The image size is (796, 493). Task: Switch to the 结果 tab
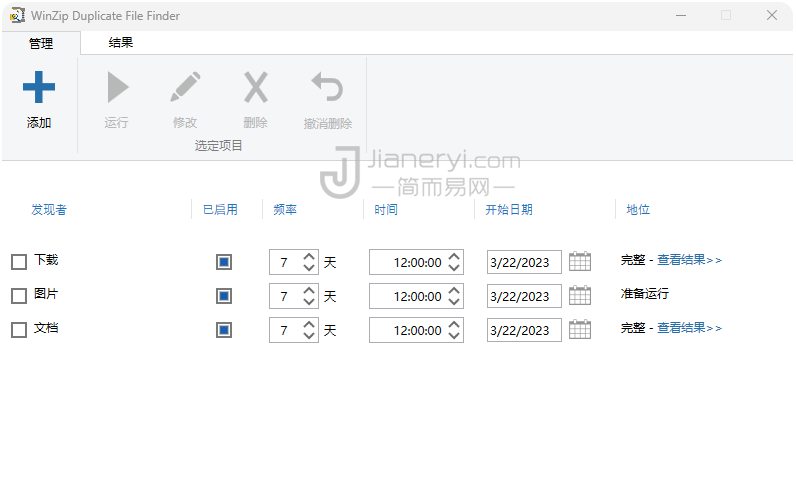(121, 43)
